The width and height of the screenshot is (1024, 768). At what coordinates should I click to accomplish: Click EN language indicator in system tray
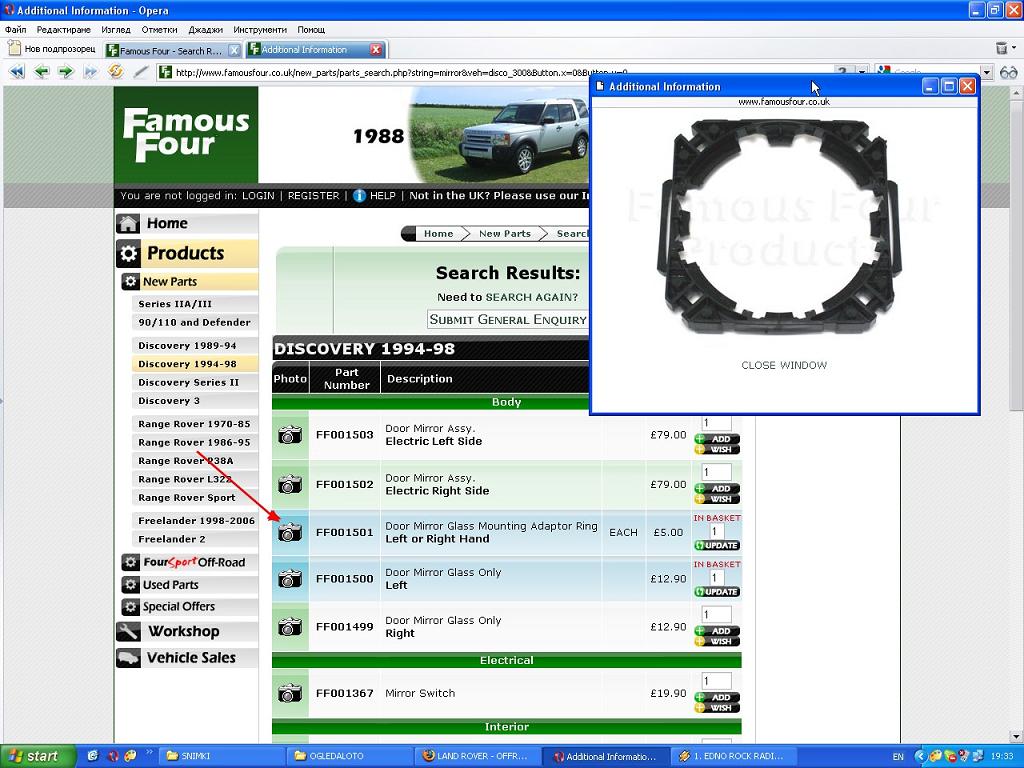pyautogui.click(x=898, y=756)
